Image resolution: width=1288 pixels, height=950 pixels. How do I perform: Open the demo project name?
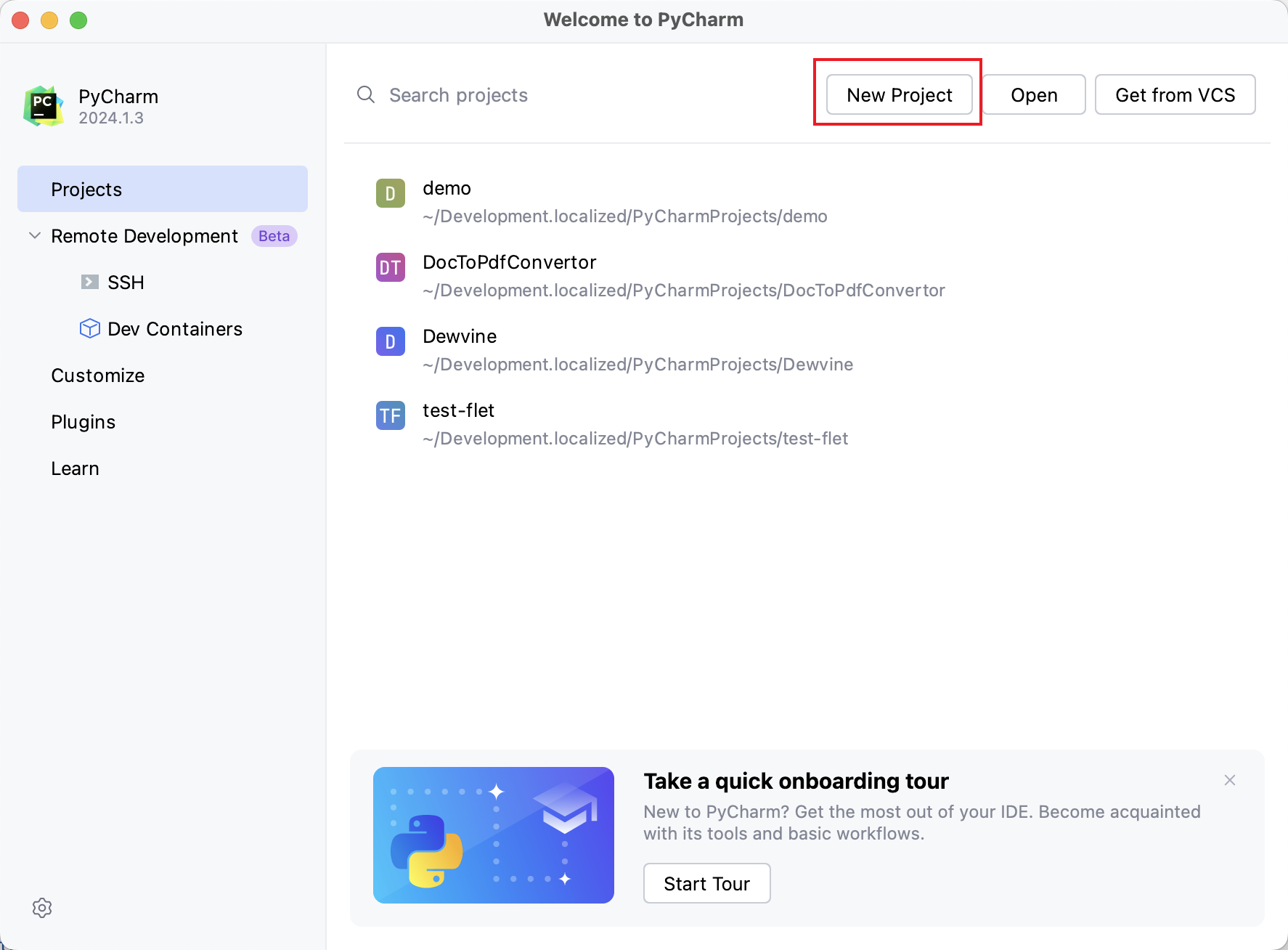(447, 188)
